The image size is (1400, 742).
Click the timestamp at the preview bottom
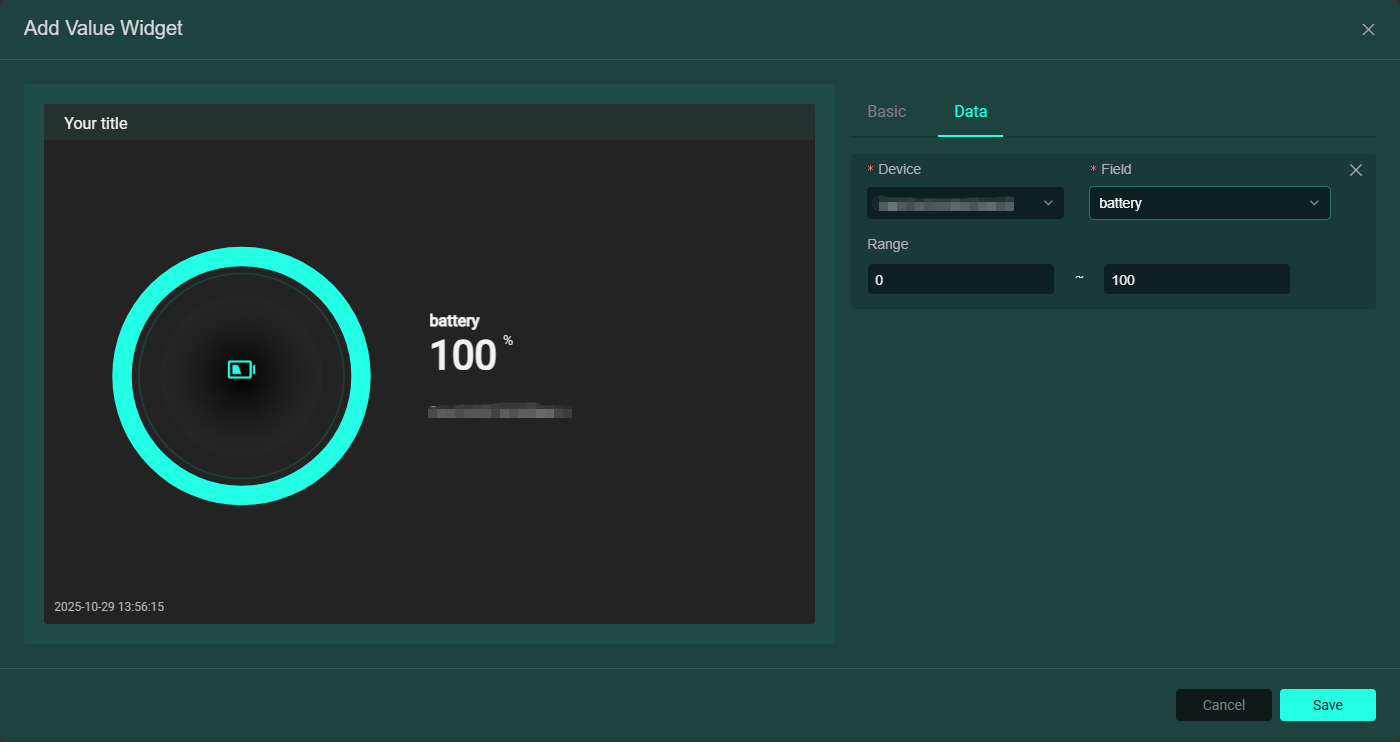coord(109,607)
